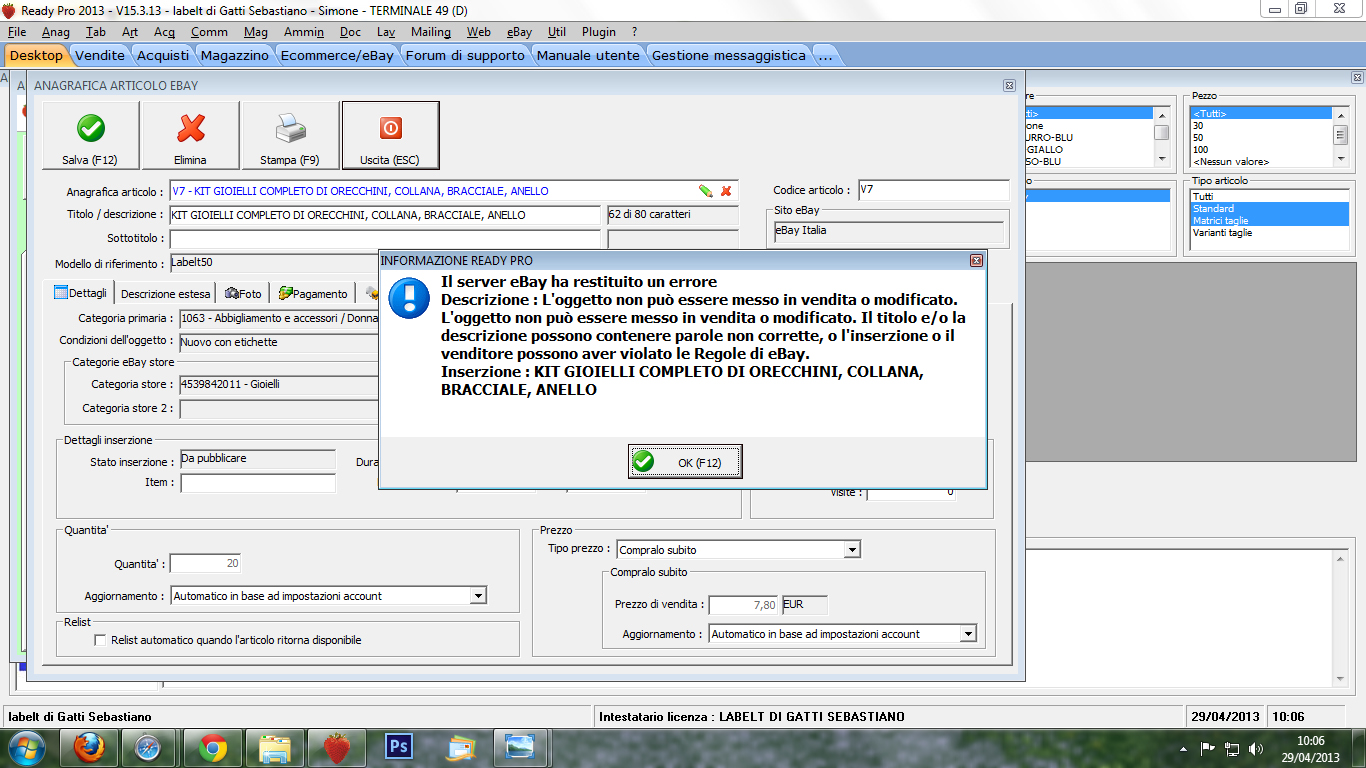The image size is (1366, 768).
Task: Show hidden system tray icons arrow
Action: pyautogui.click(x=1183, y=749)
